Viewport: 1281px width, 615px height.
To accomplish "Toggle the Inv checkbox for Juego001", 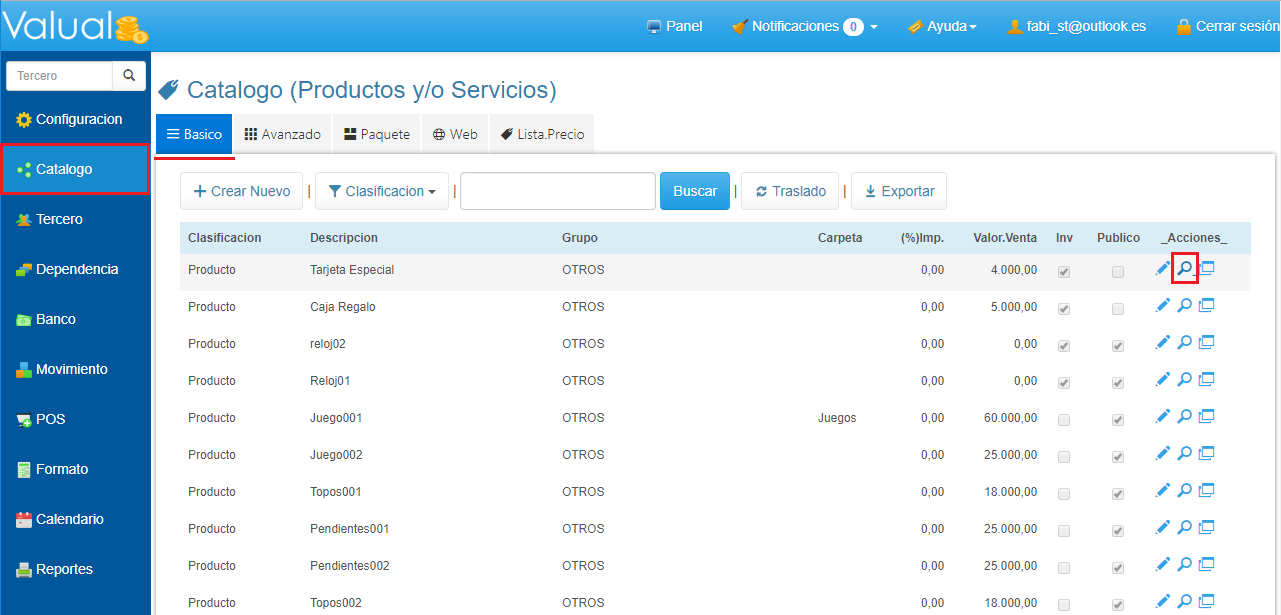I will coord(1064,420).
